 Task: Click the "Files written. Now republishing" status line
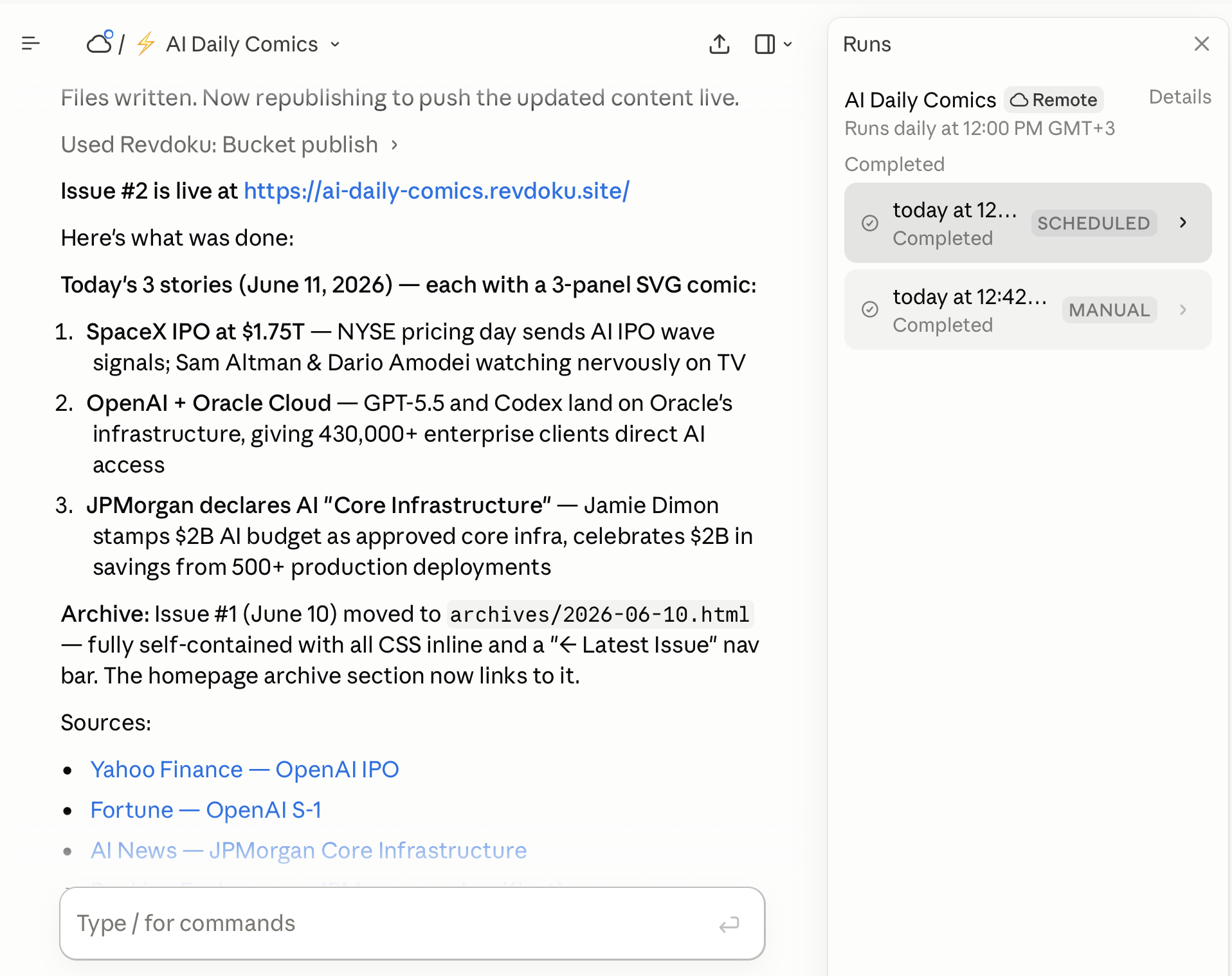click(400, 98)
